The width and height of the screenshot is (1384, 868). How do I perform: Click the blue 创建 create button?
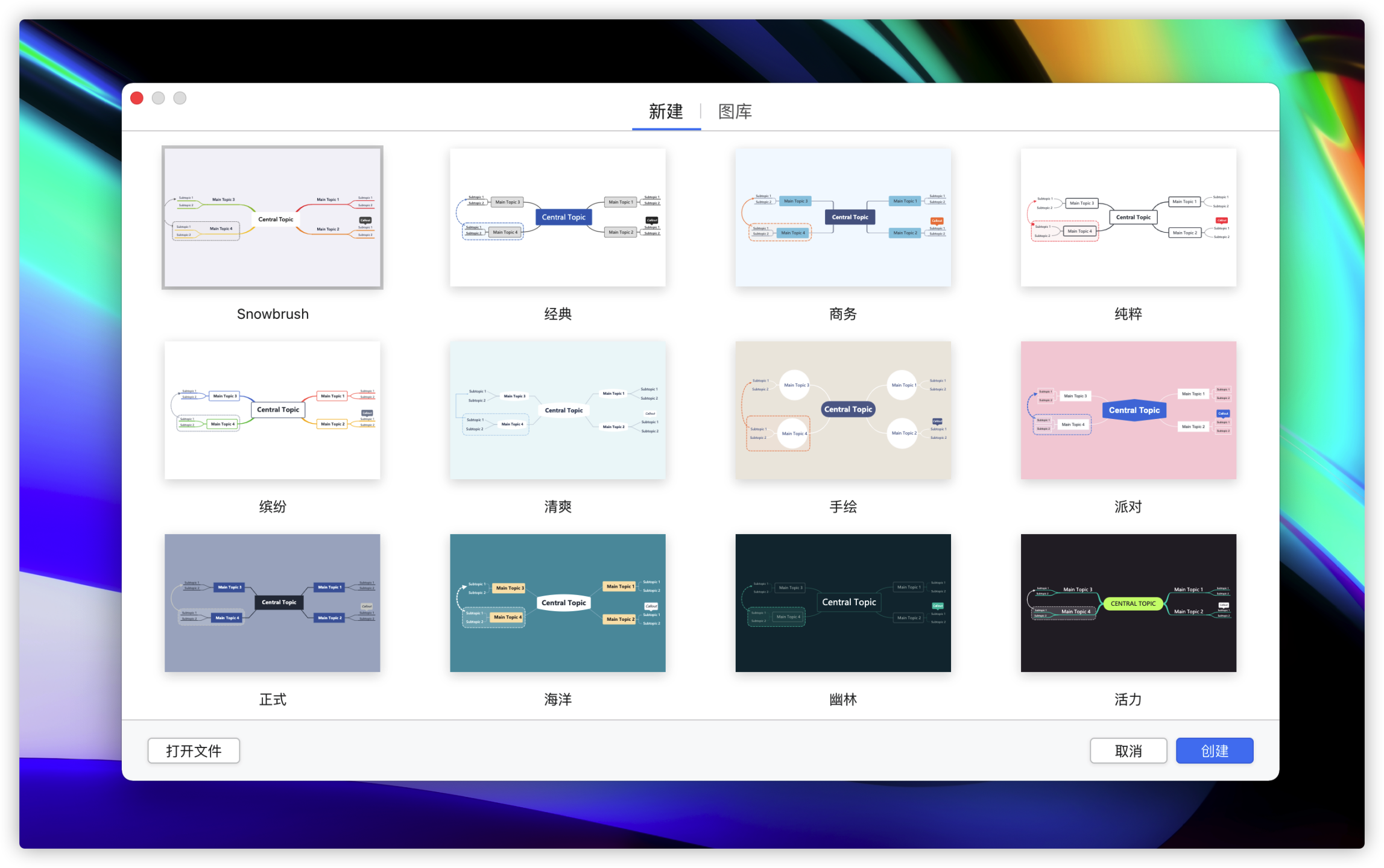coord(1214,750)
